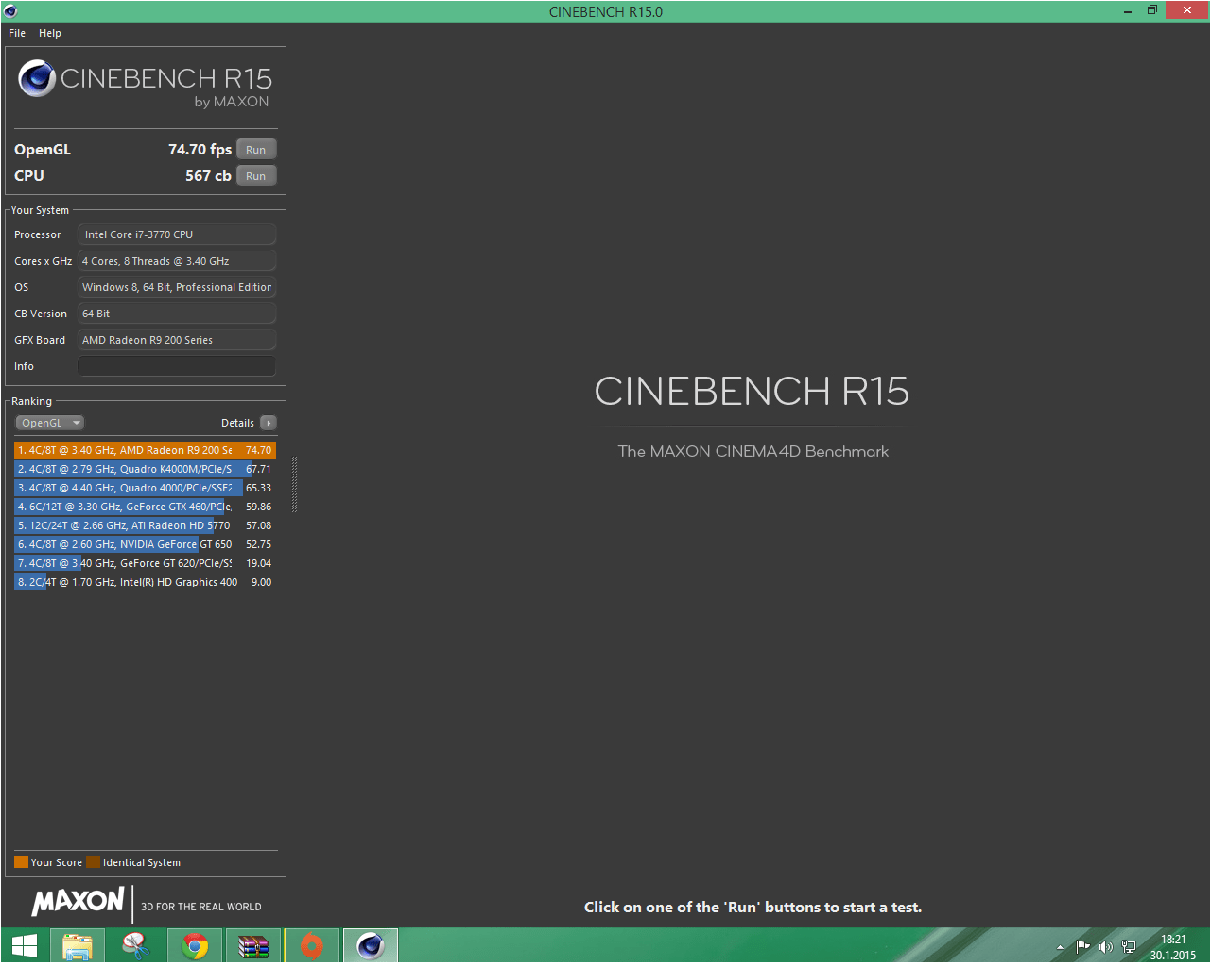Viewport: 1210px width, 962px height.
Task: Click the Info input field
Action: pyautogui.click(x=176, y=366)
